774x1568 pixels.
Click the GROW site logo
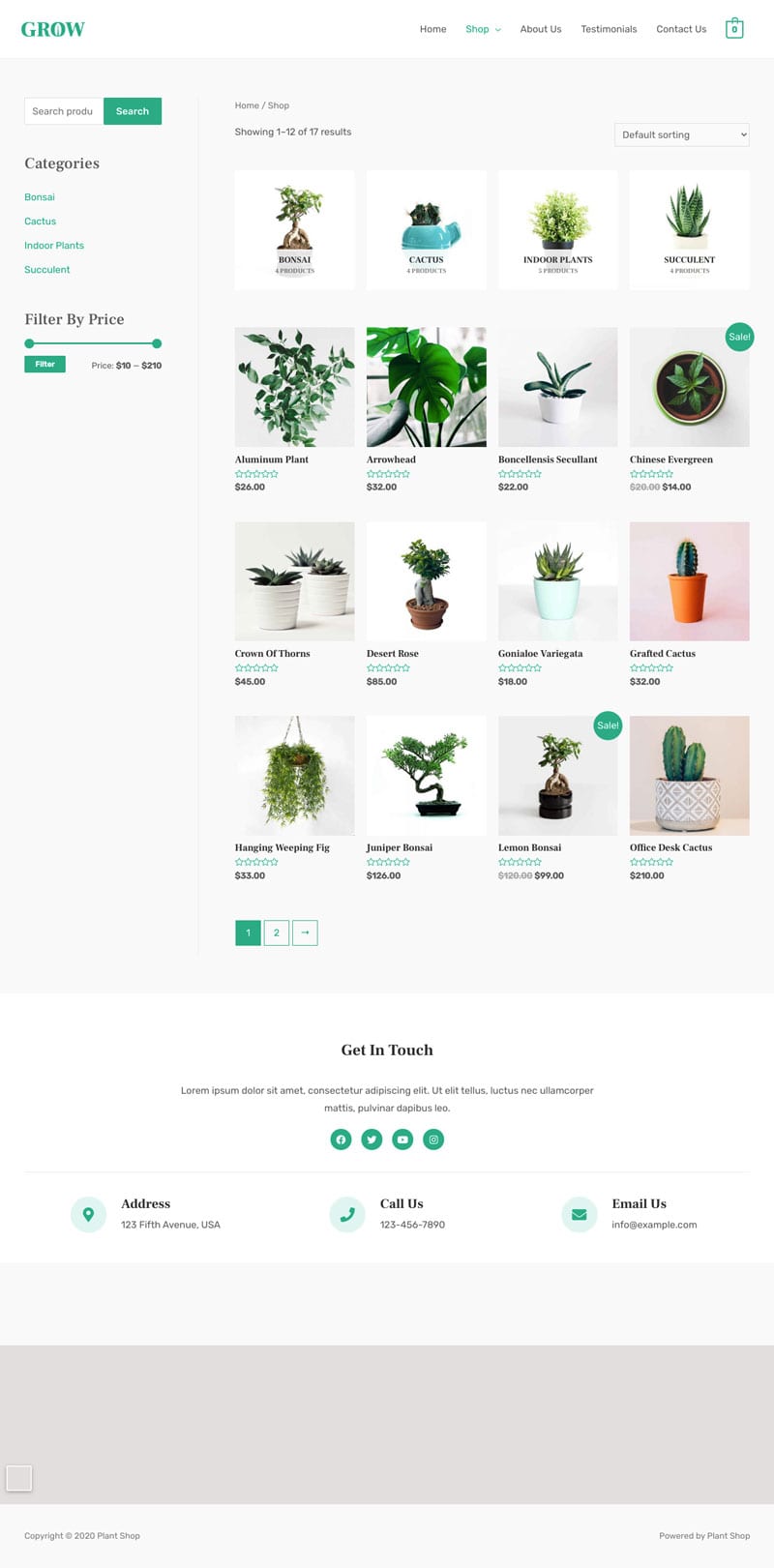click(x=53, y=29)
